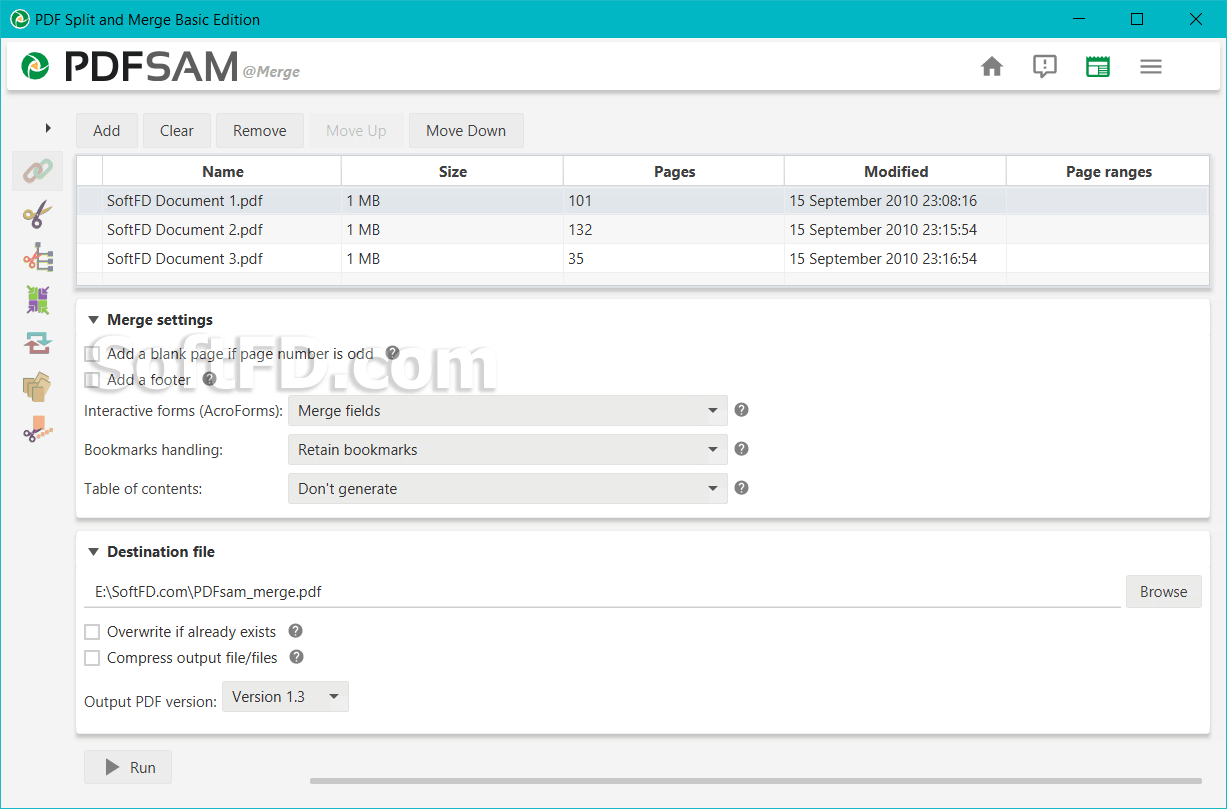Show help for Table of contents
Viewport: 1227px width, 809px height.
(741, 488)
